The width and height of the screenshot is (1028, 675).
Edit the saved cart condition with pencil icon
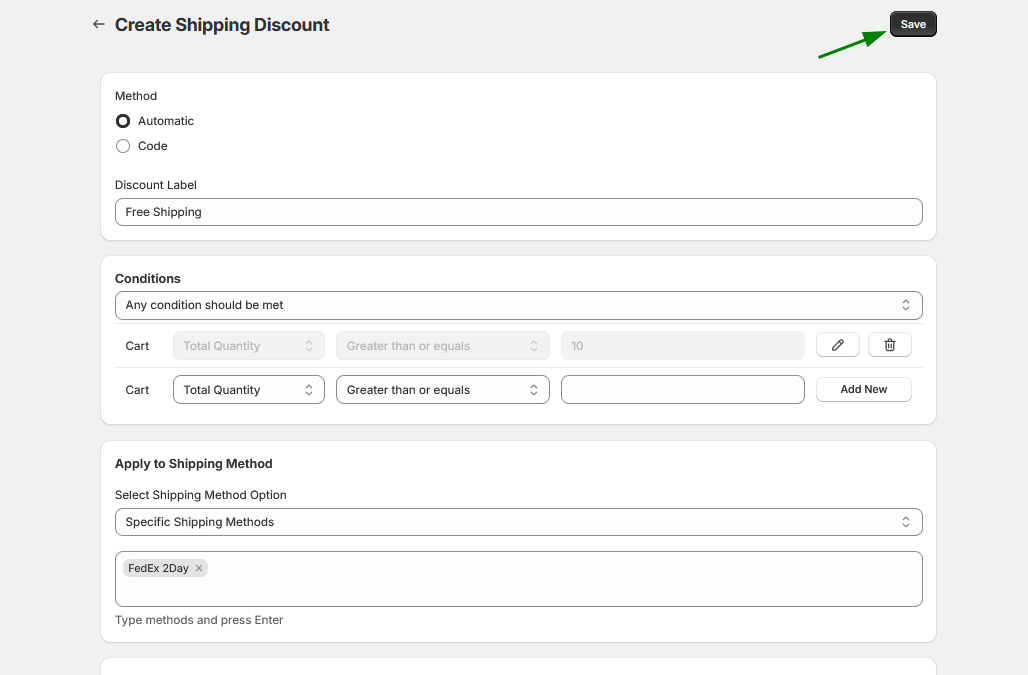[838, 346]
